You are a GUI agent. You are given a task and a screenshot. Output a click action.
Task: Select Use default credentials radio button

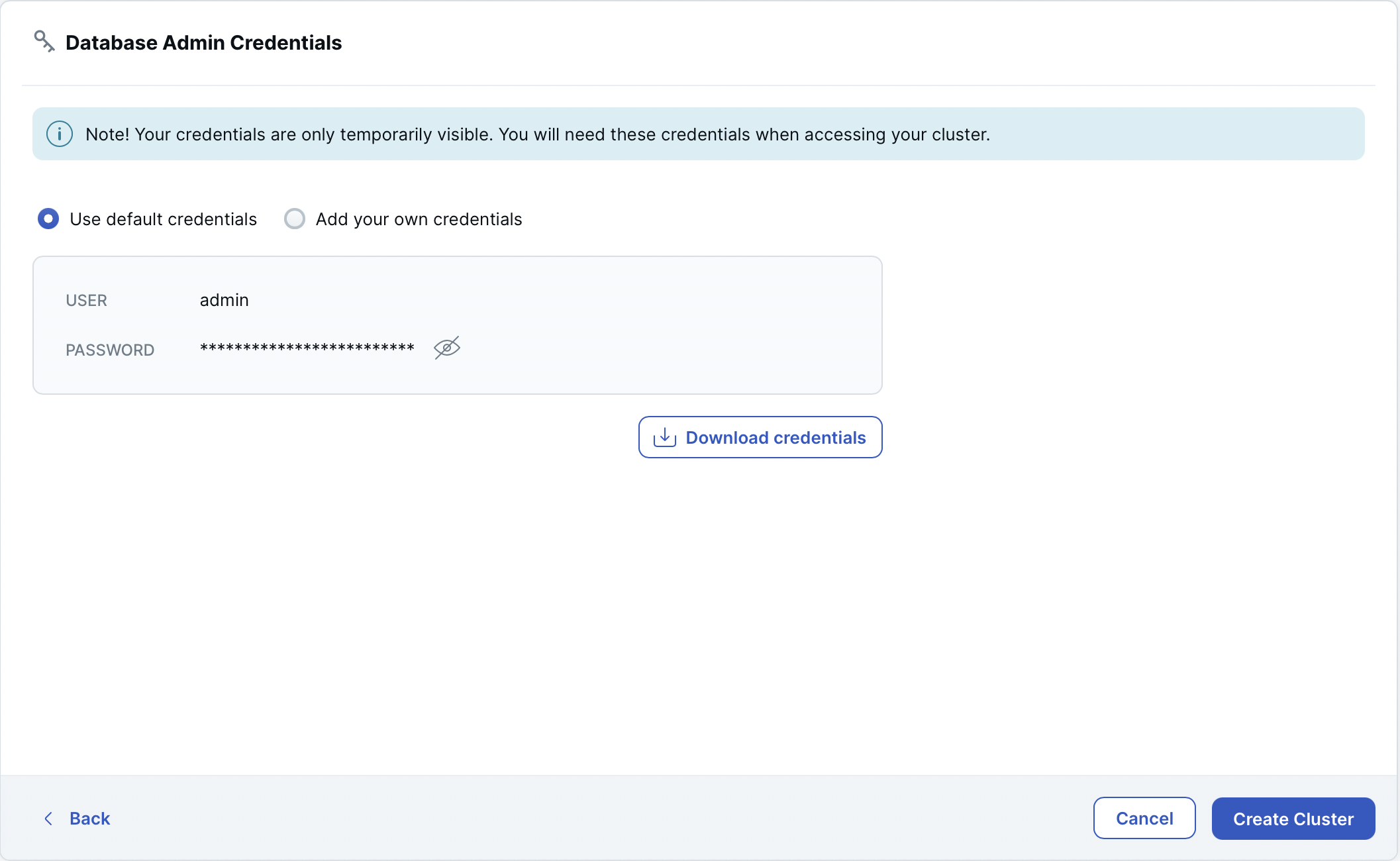click(x=48, y=219)
